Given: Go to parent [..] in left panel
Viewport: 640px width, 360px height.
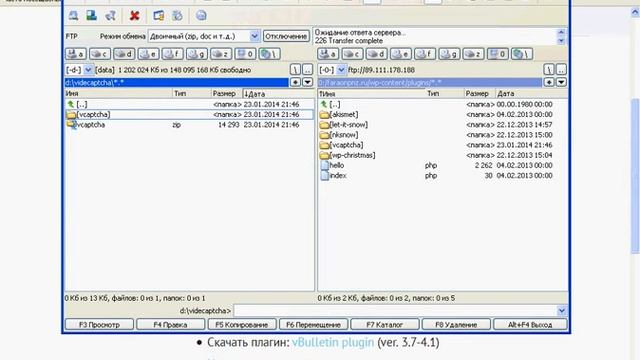Looking at the screenshot, I should point(189,104).
